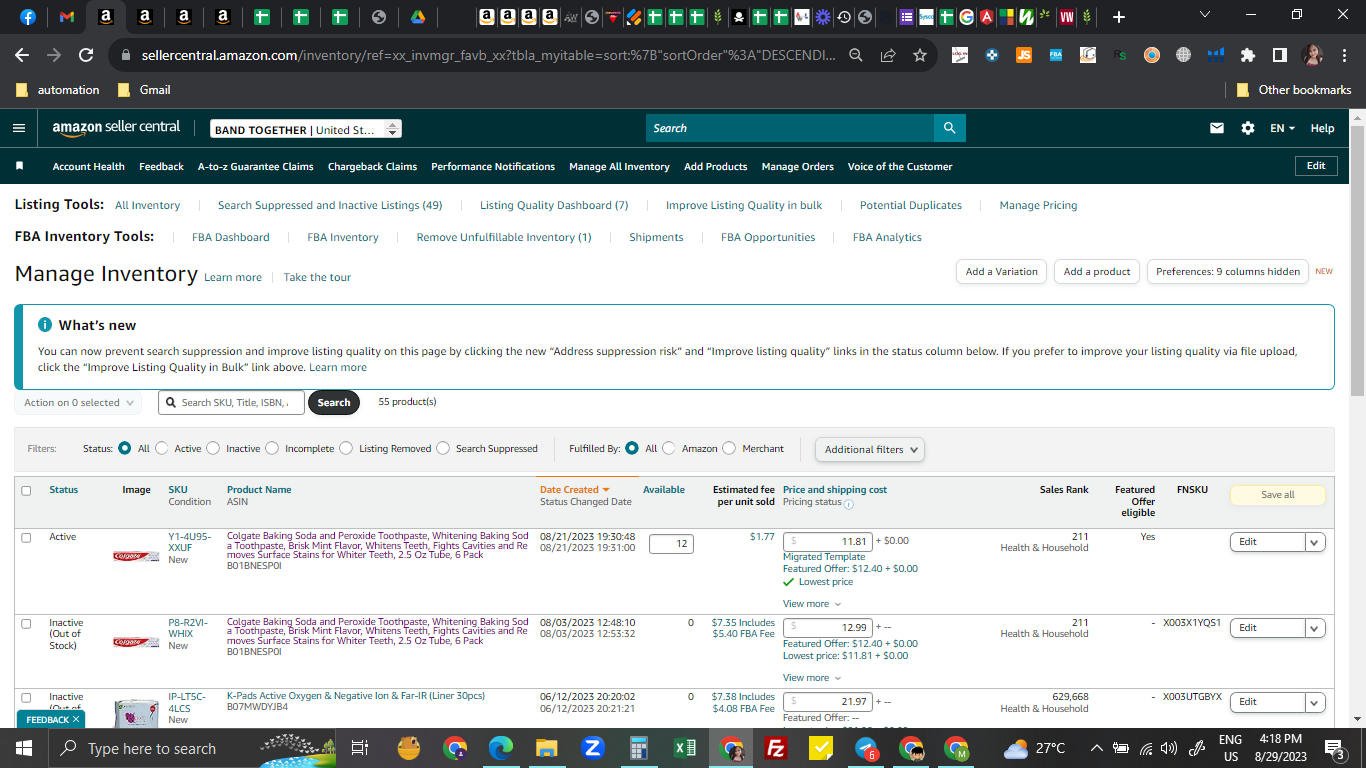Click the info icon next to Pricing status
The height and width of the screenshot is (768, 1366).
pos(849,503)
